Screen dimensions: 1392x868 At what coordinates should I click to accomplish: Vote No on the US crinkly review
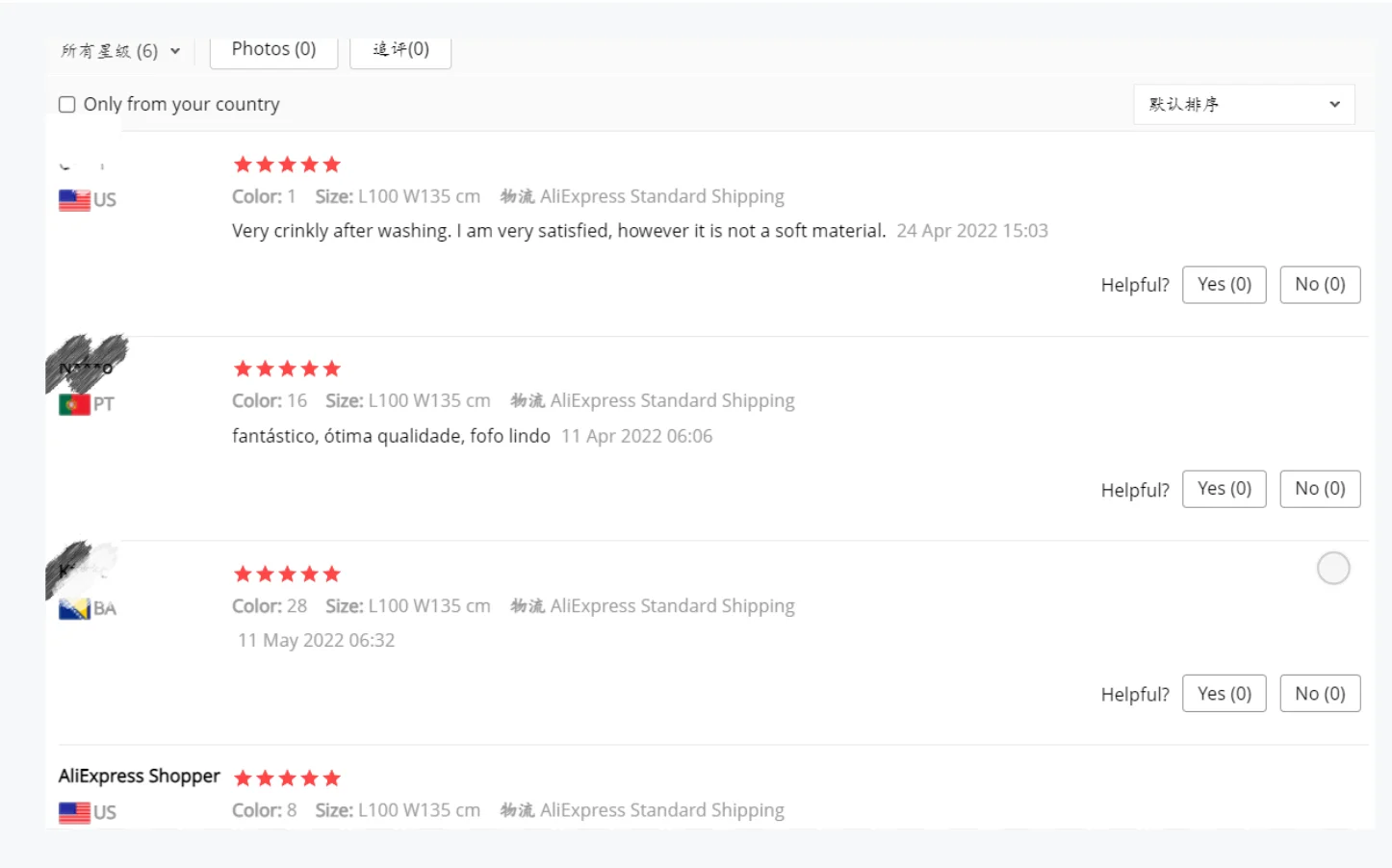coord(1319,285)
